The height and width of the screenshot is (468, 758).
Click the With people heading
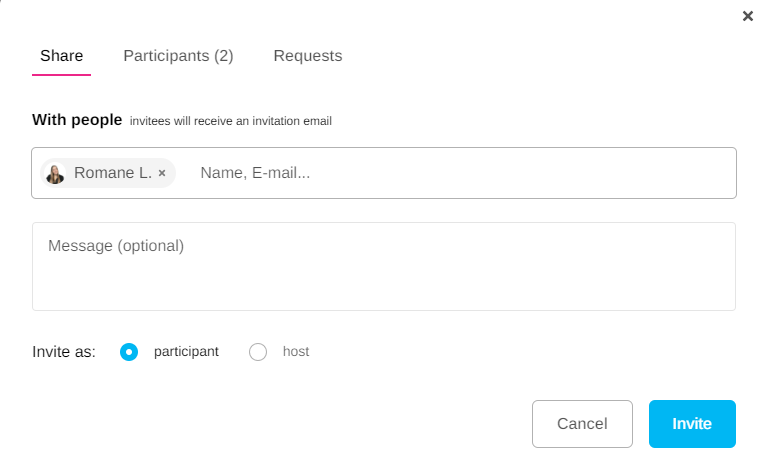pos(77,120)
